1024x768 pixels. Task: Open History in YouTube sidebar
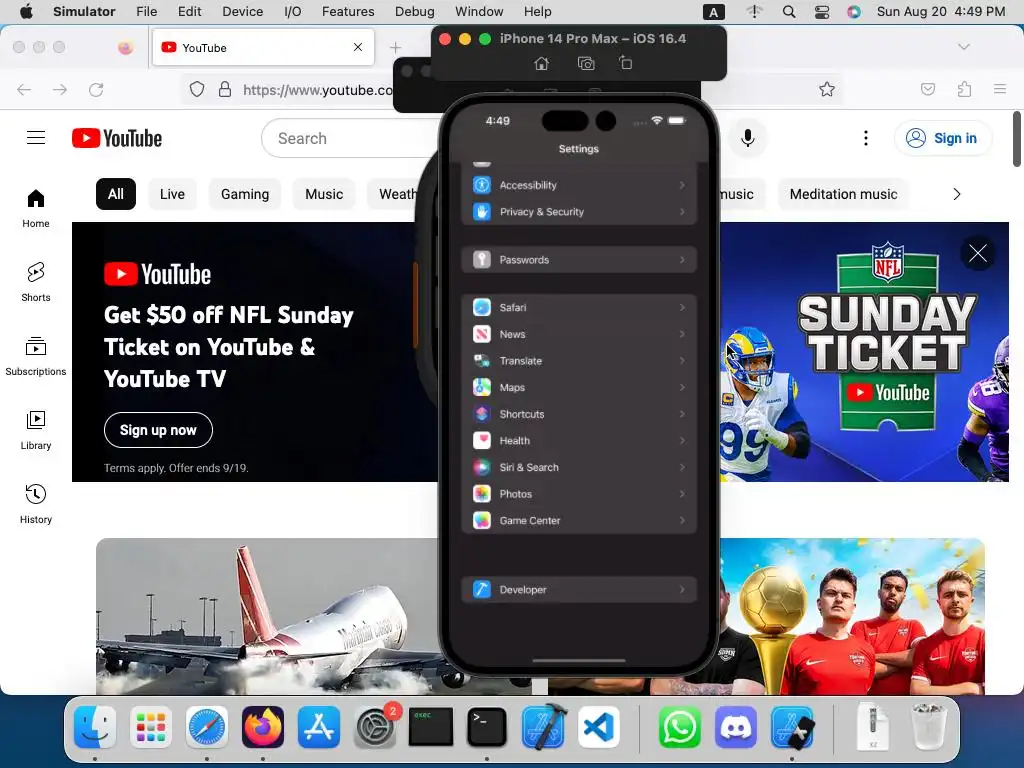[36, 504]
